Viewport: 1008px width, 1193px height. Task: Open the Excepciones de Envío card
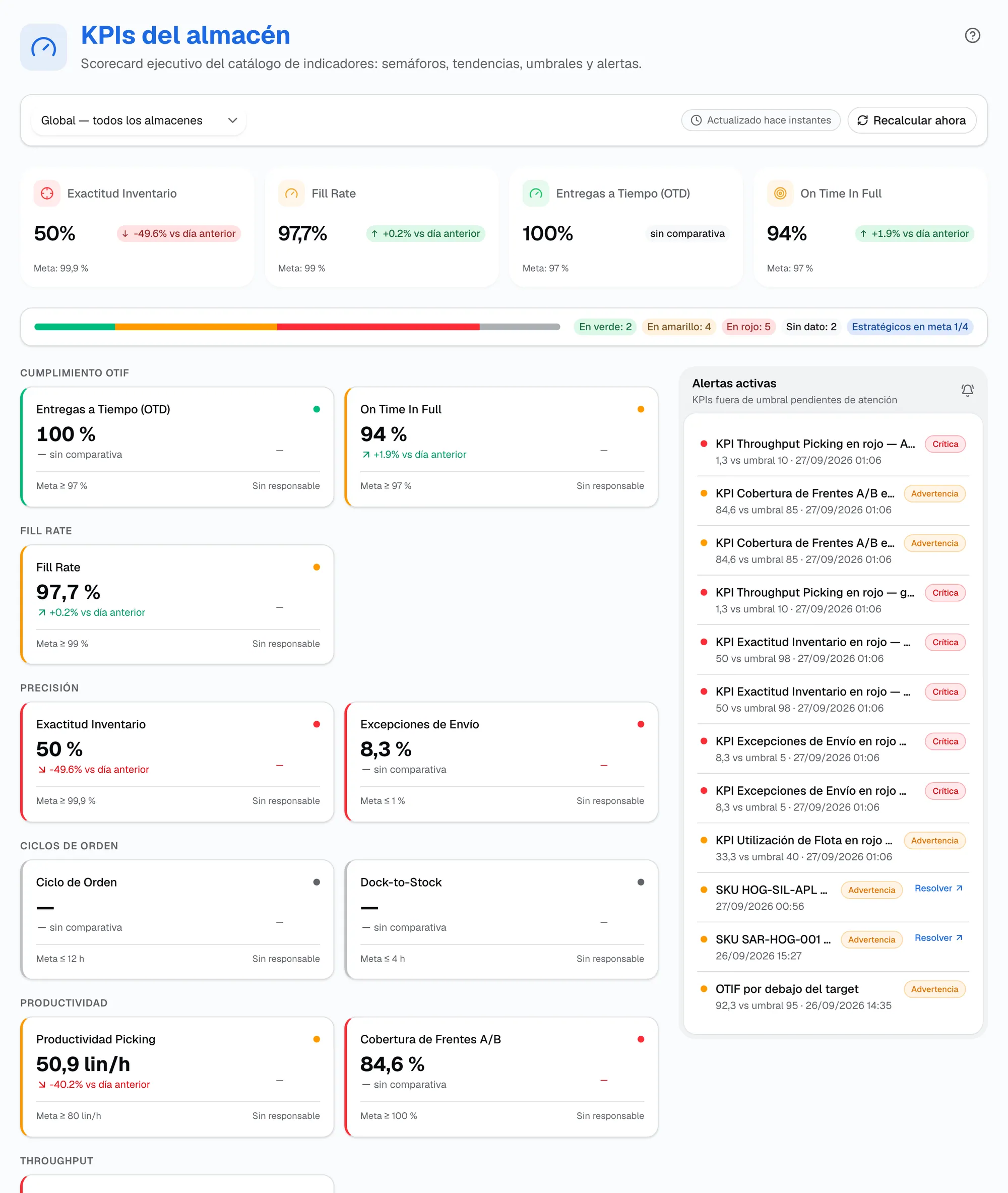[x=501, y=762]
